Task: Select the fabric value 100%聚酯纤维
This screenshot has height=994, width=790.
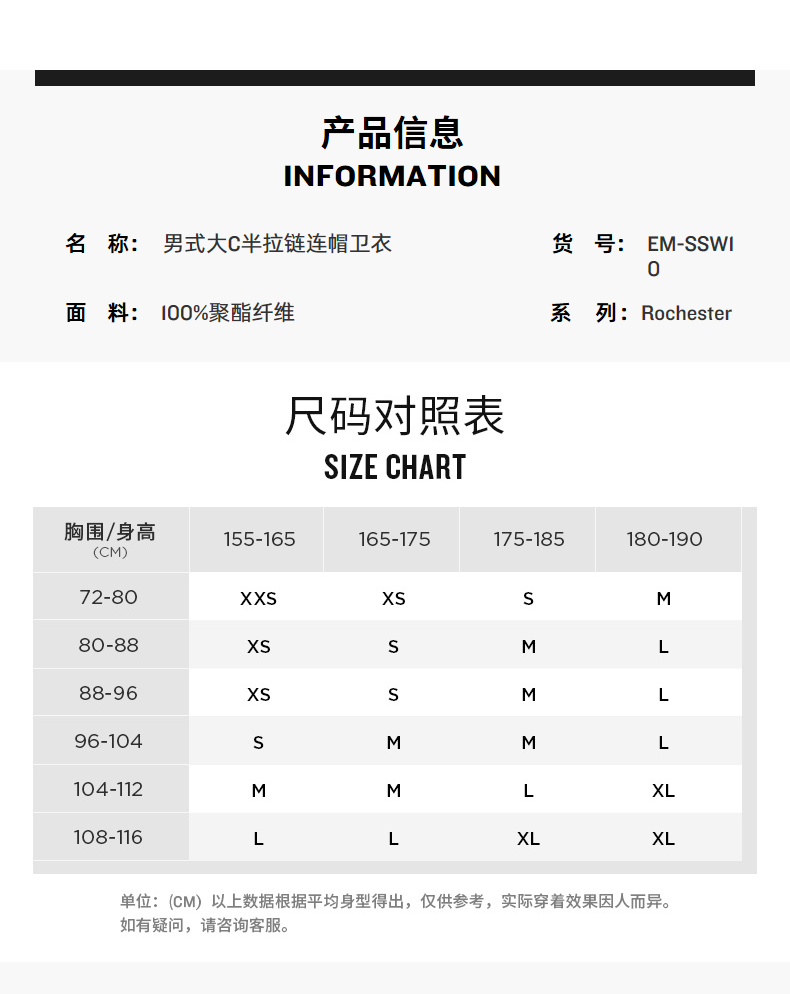Action: pos(228,313)
